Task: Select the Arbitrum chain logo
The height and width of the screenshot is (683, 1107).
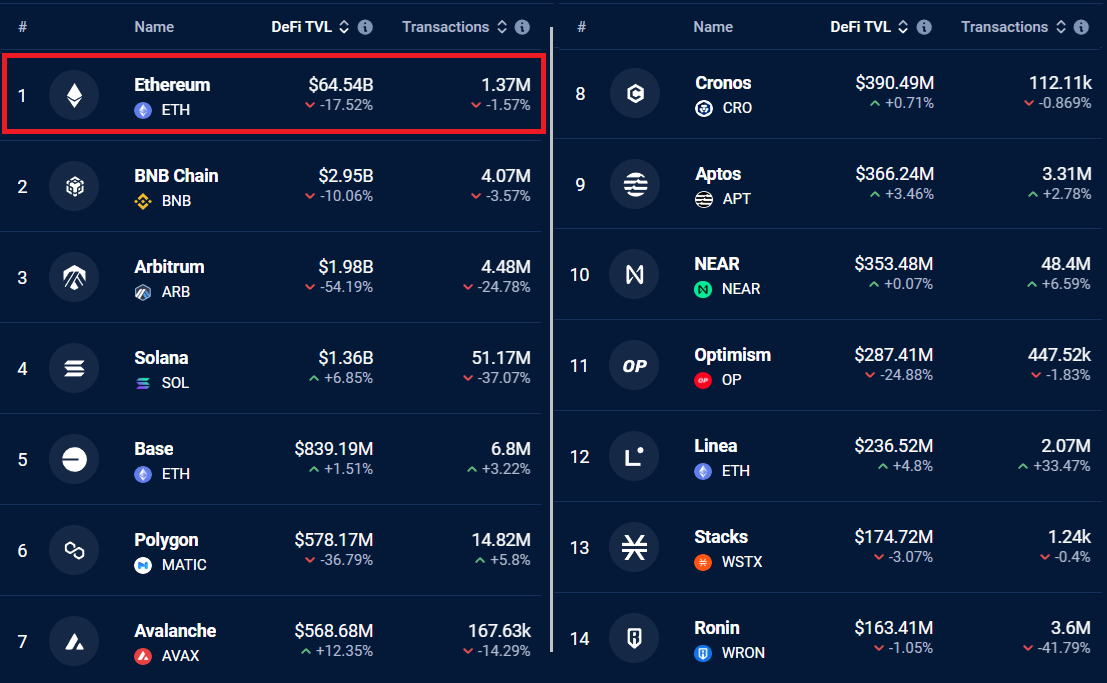Action: pos(74,277)
